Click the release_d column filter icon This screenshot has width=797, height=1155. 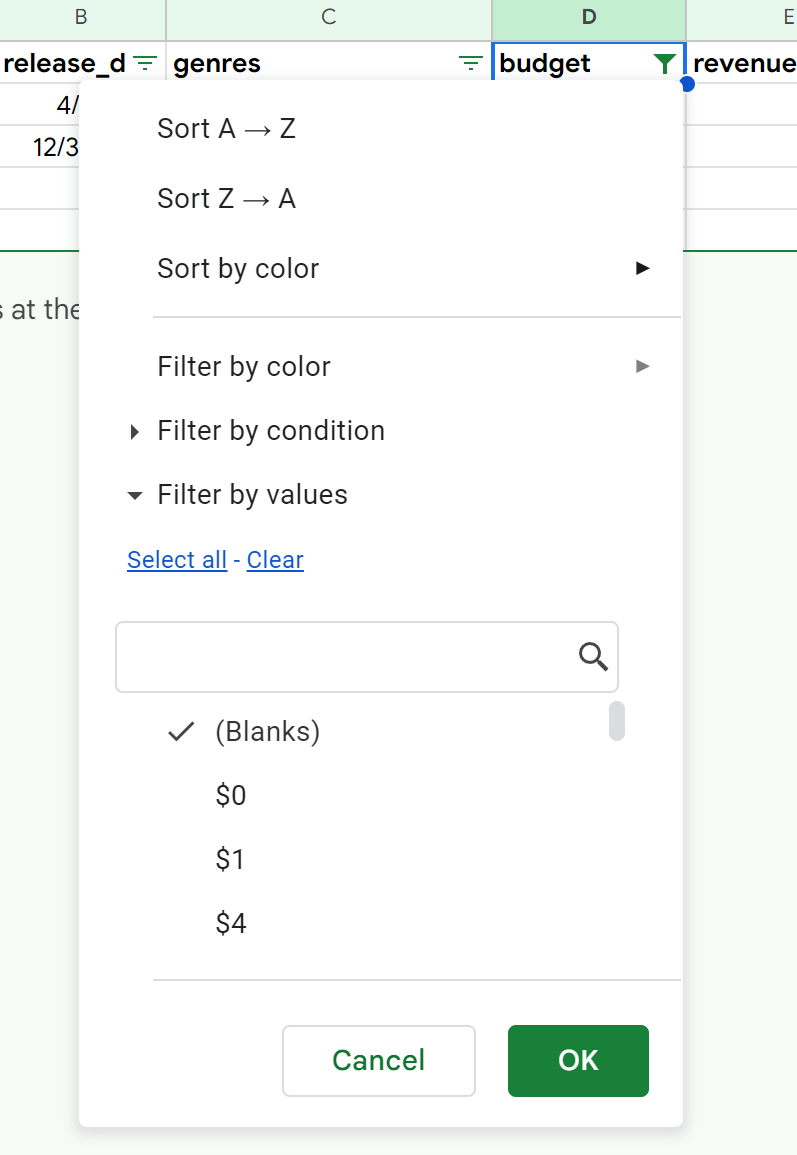click(146, 64)
